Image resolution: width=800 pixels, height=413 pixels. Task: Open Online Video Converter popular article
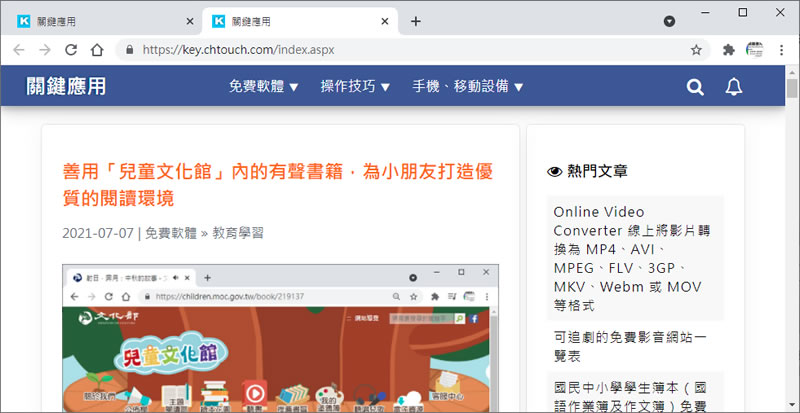[635, 258]
